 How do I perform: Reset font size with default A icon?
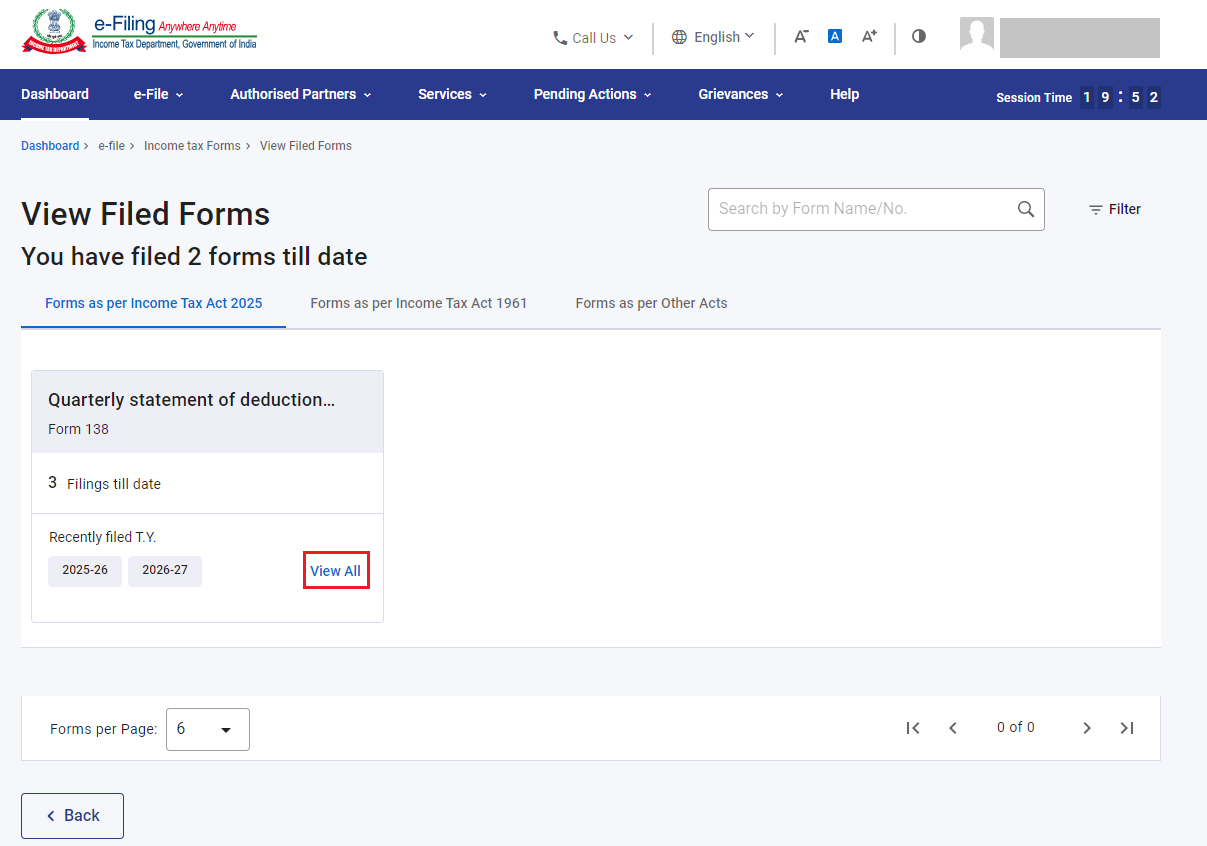pyautogui.click(x=835, y=36)
